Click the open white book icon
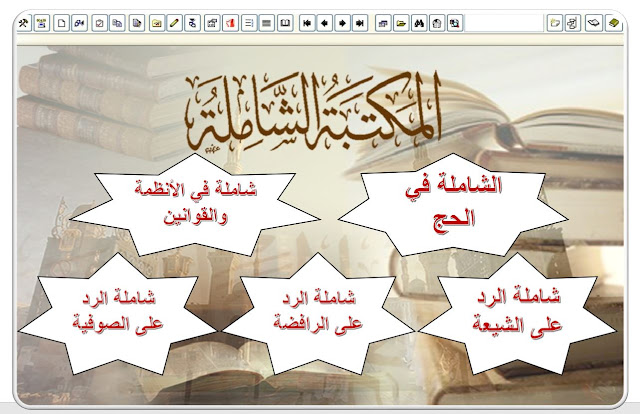 (x=593, y=23)
